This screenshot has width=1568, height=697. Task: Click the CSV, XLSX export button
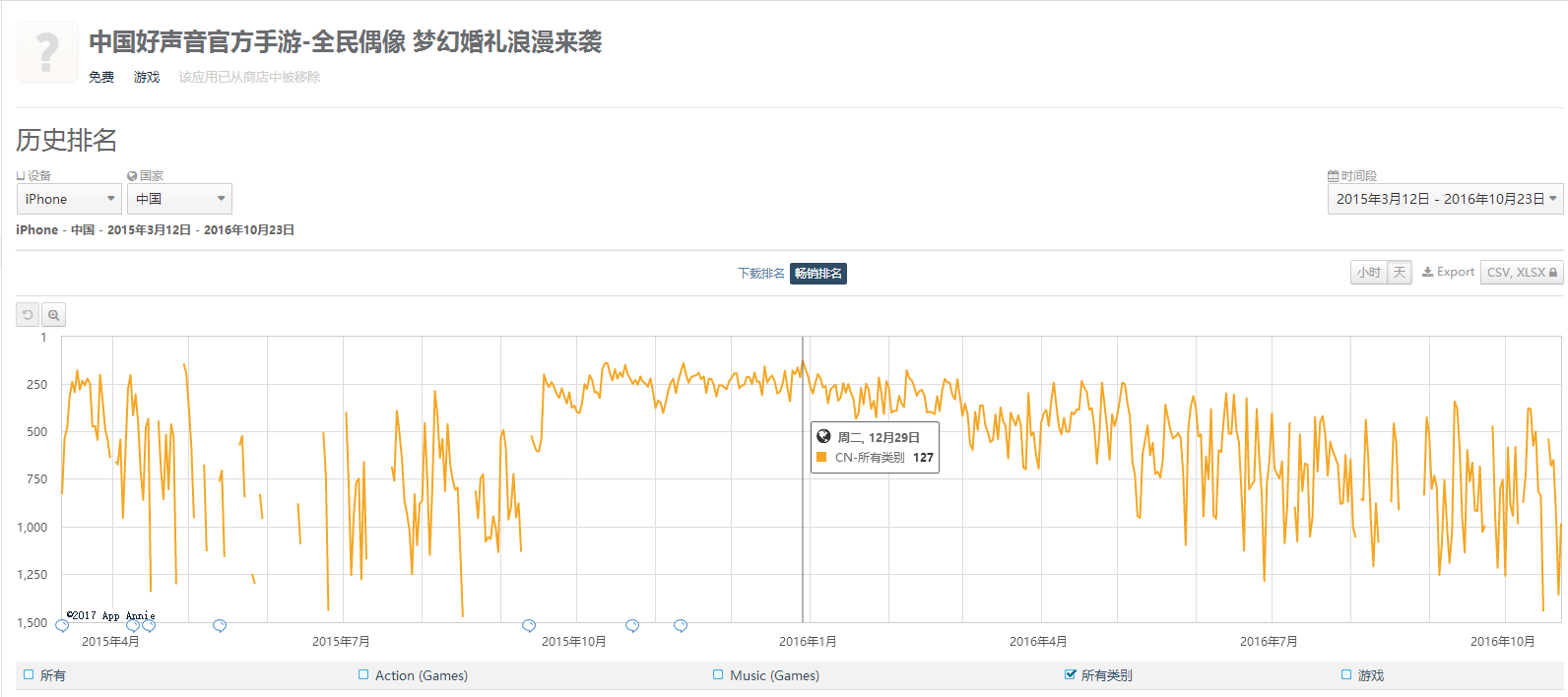pos(1522,273)
